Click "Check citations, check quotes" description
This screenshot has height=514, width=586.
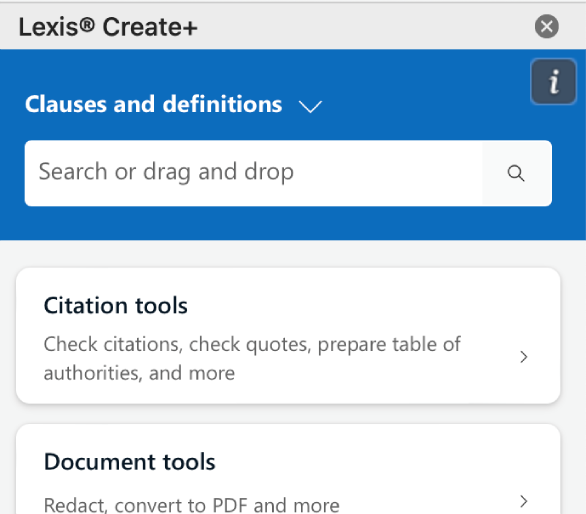(178, 344)
